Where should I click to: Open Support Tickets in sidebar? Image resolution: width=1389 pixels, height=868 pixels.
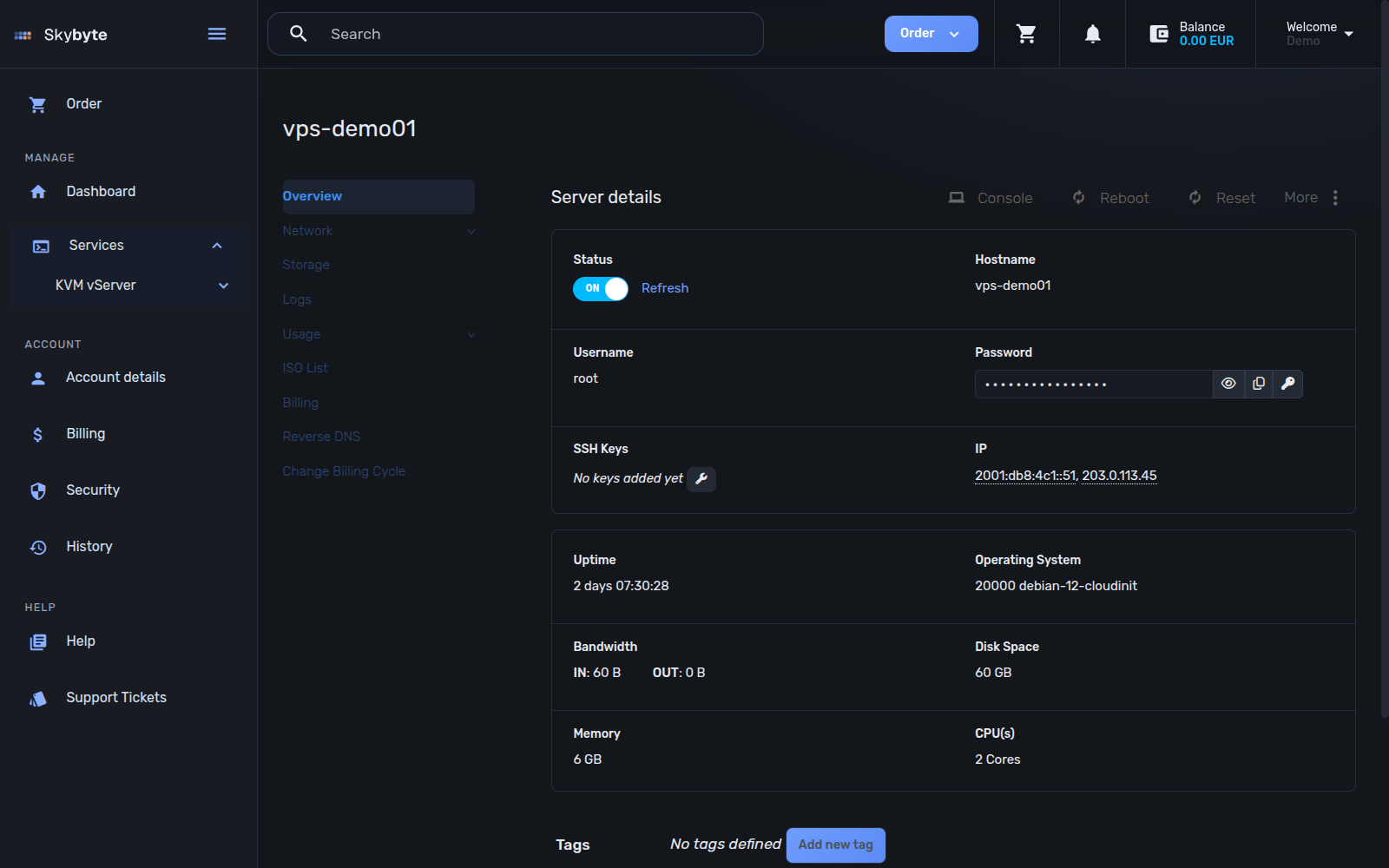pos(116,698)
